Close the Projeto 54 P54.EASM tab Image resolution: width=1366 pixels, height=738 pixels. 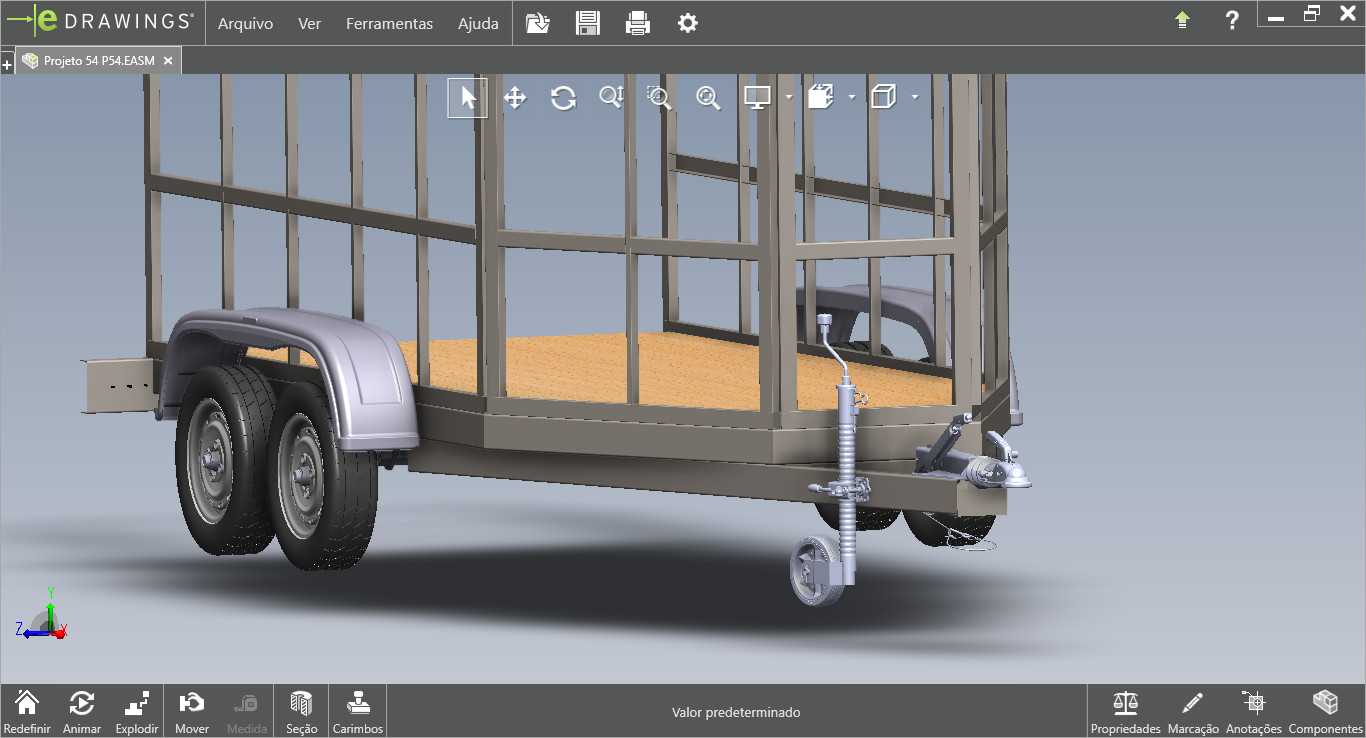coord(168,61)
